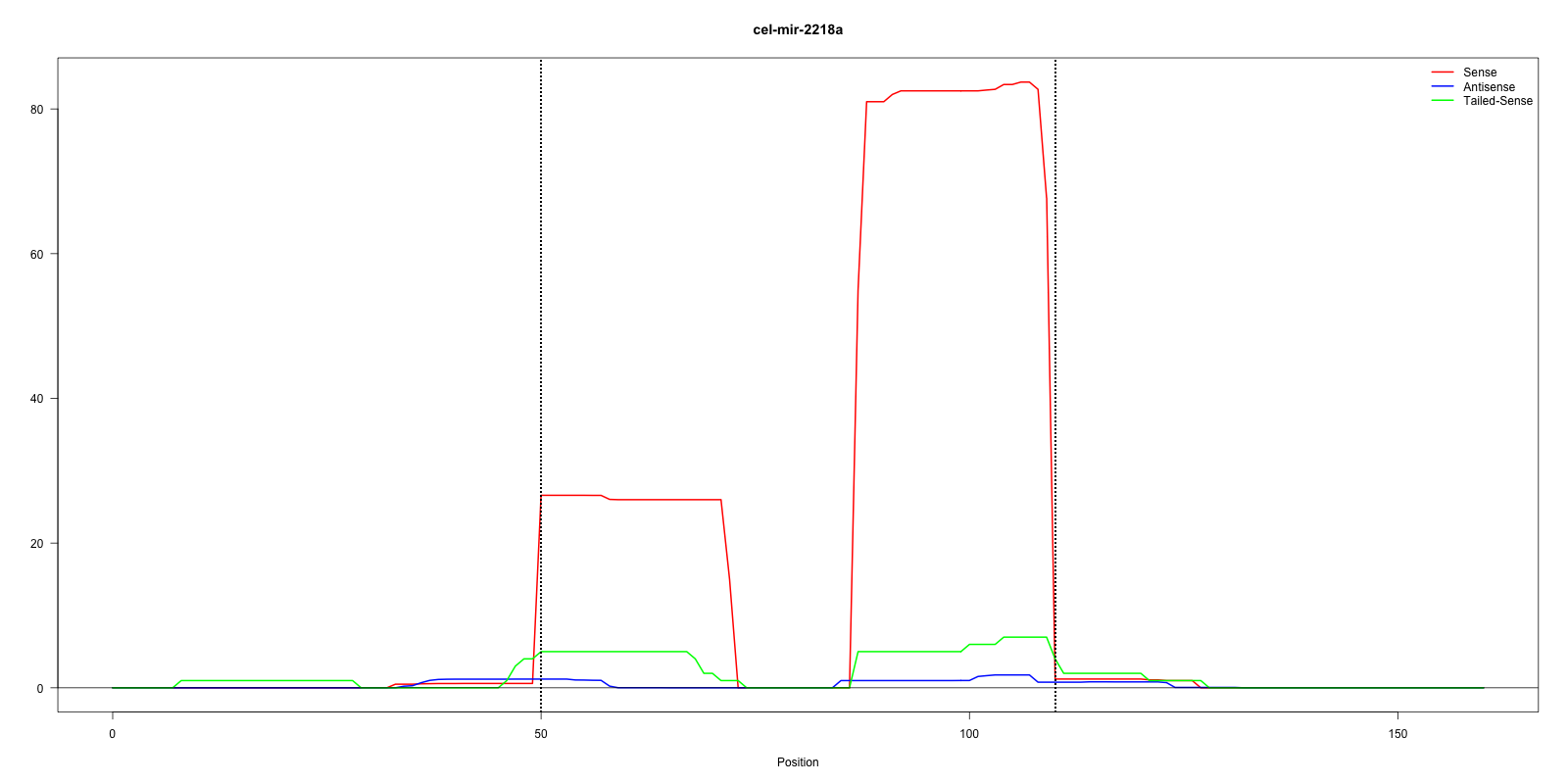Viewport: 1568px width, 784px height.
Task: Select the blue Antisense legend line swatch
Action: (x=1442, y=87)
